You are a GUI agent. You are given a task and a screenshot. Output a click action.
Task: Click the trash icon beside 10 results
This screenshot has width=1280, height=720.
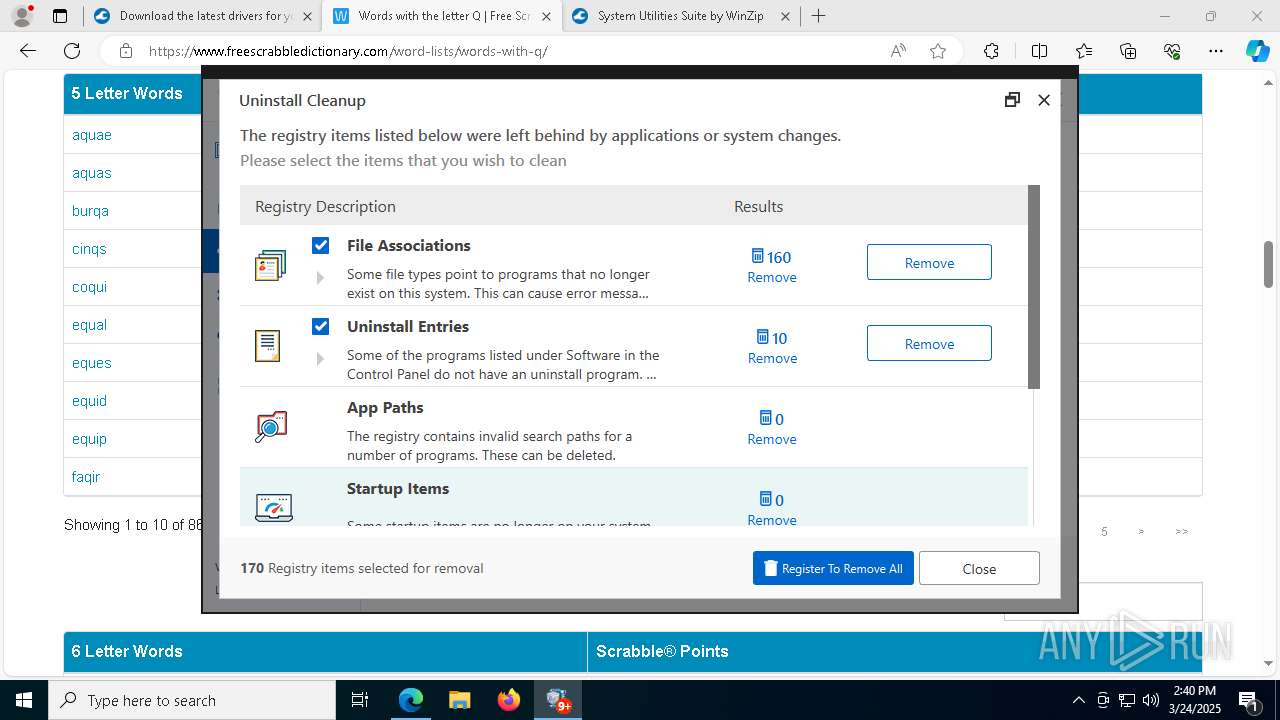pyautogui.click(x=763, y=337)
